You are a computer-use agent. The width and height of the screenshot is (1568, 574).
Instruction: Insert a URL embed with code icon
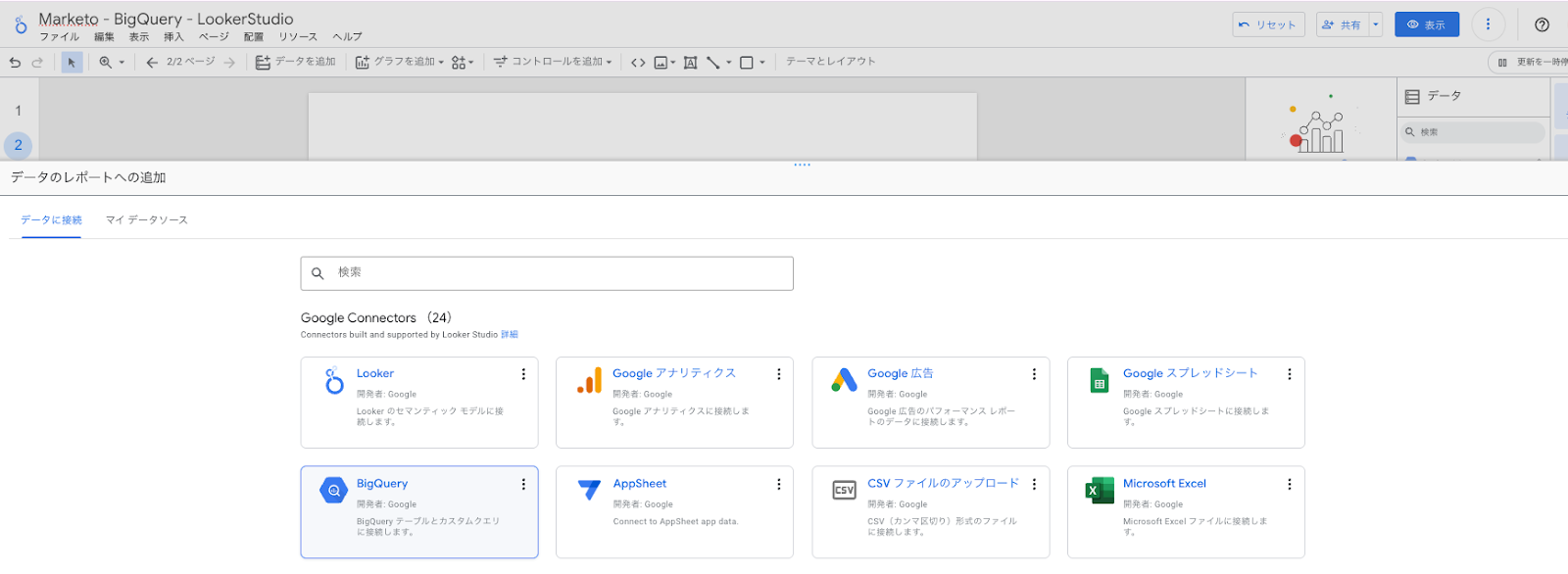pyautogui.click(x=638, y=63)
